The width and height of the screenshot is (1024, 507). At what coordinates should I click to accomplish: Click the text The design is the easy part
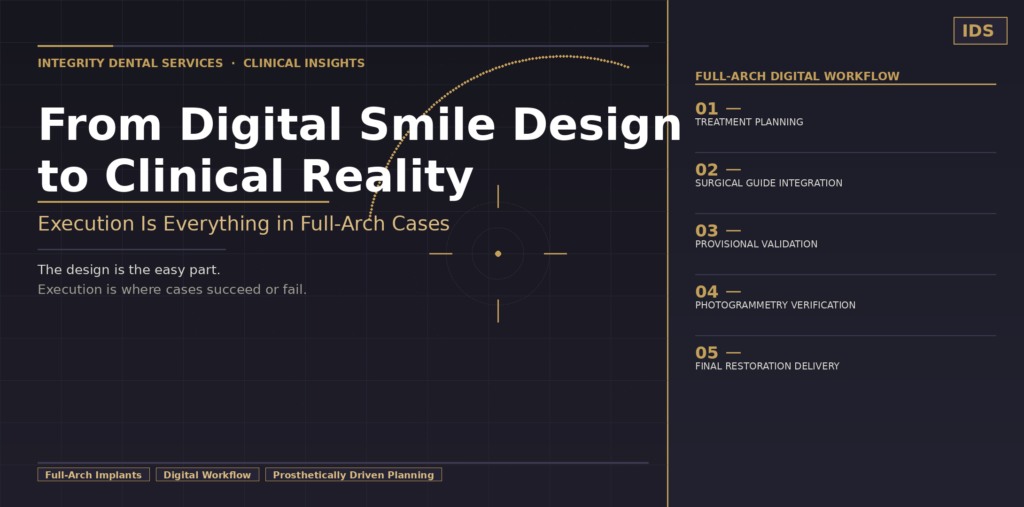tap(129, 270)
